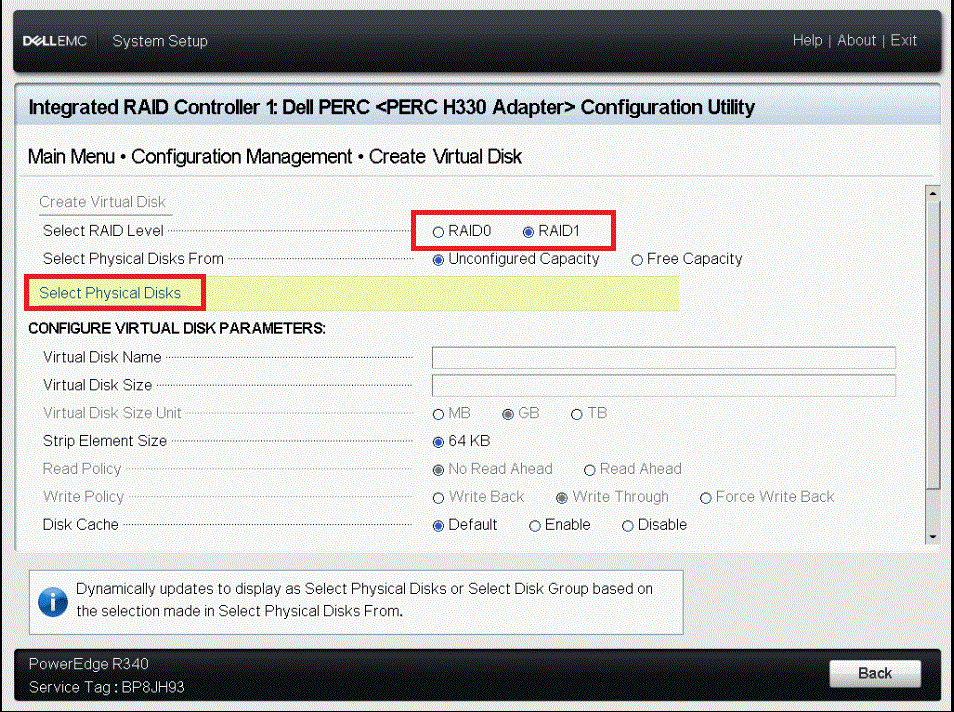This screenshot has height=712, width=954.
Task: Click the blue information icon
Action: pyautogui.click(x=53, y=602)
